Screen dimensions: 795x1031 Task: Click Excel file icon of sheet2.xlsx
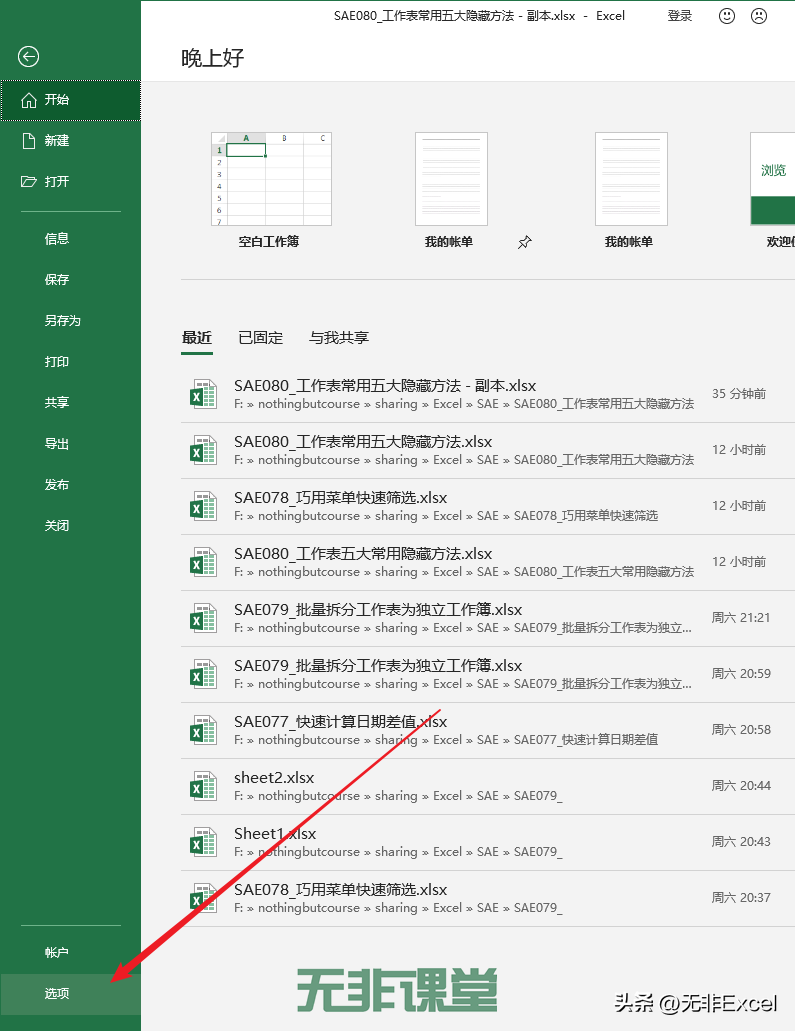pyautogui.click(x=203, y=786)
